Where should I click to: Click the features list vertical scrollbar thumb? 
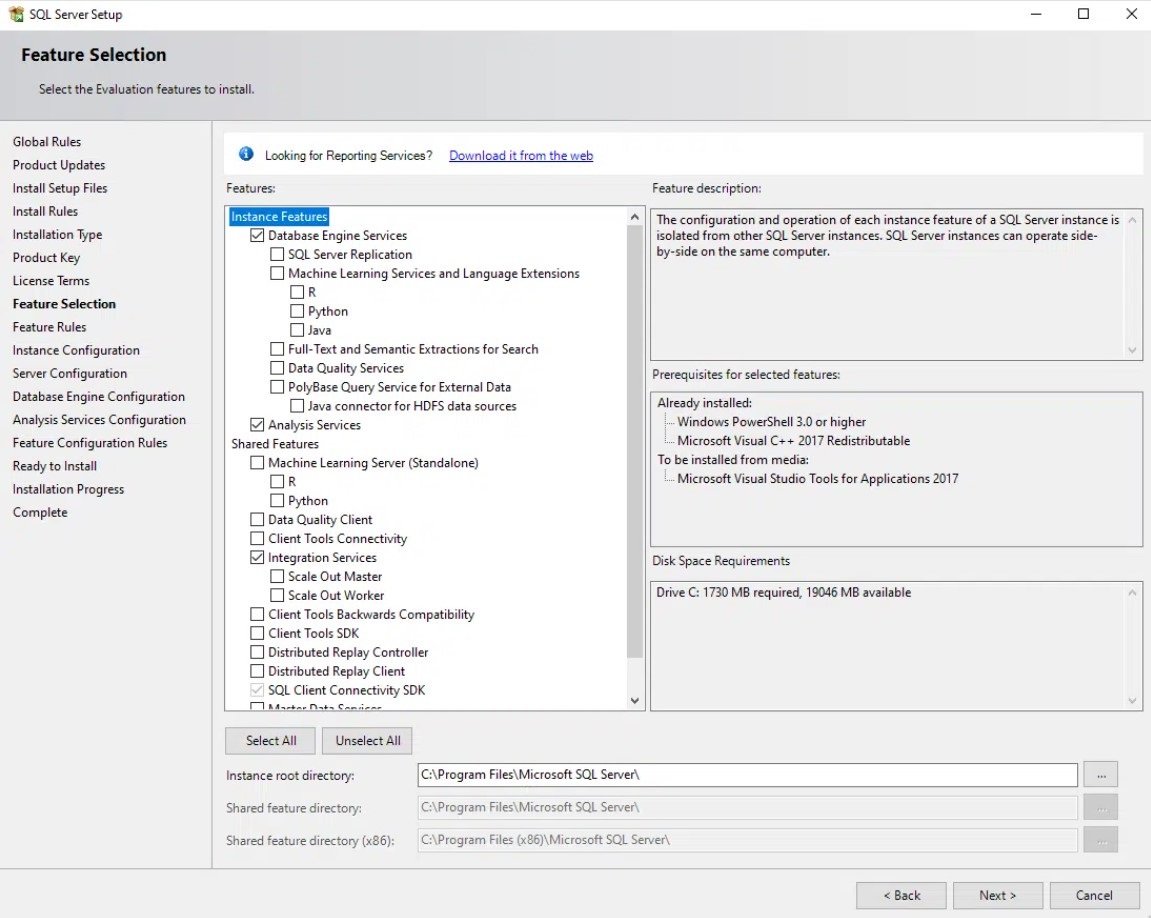(x=635, y=441)
